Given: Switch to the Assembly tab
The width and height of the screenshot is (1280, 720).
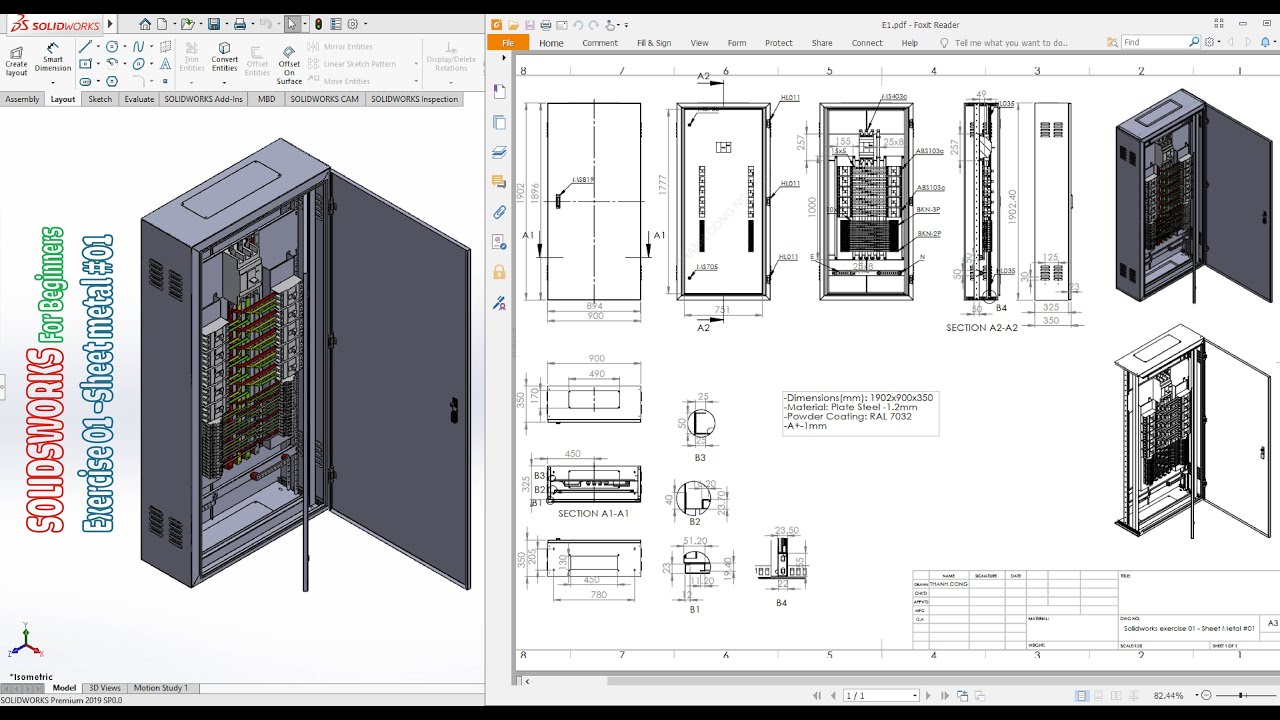Looking at the screenshot, I should (22, 99).
